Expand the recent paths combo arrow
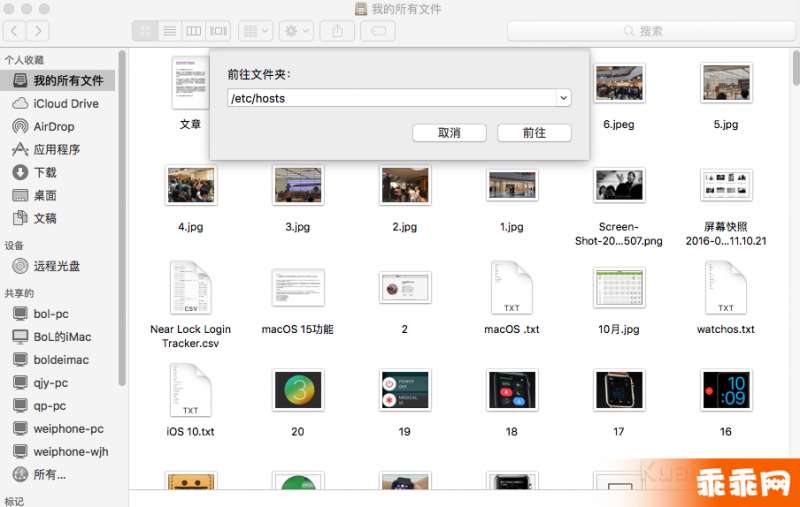Viewport: 800px width, 507px height. pyautogui.click(x=564, y=98)
